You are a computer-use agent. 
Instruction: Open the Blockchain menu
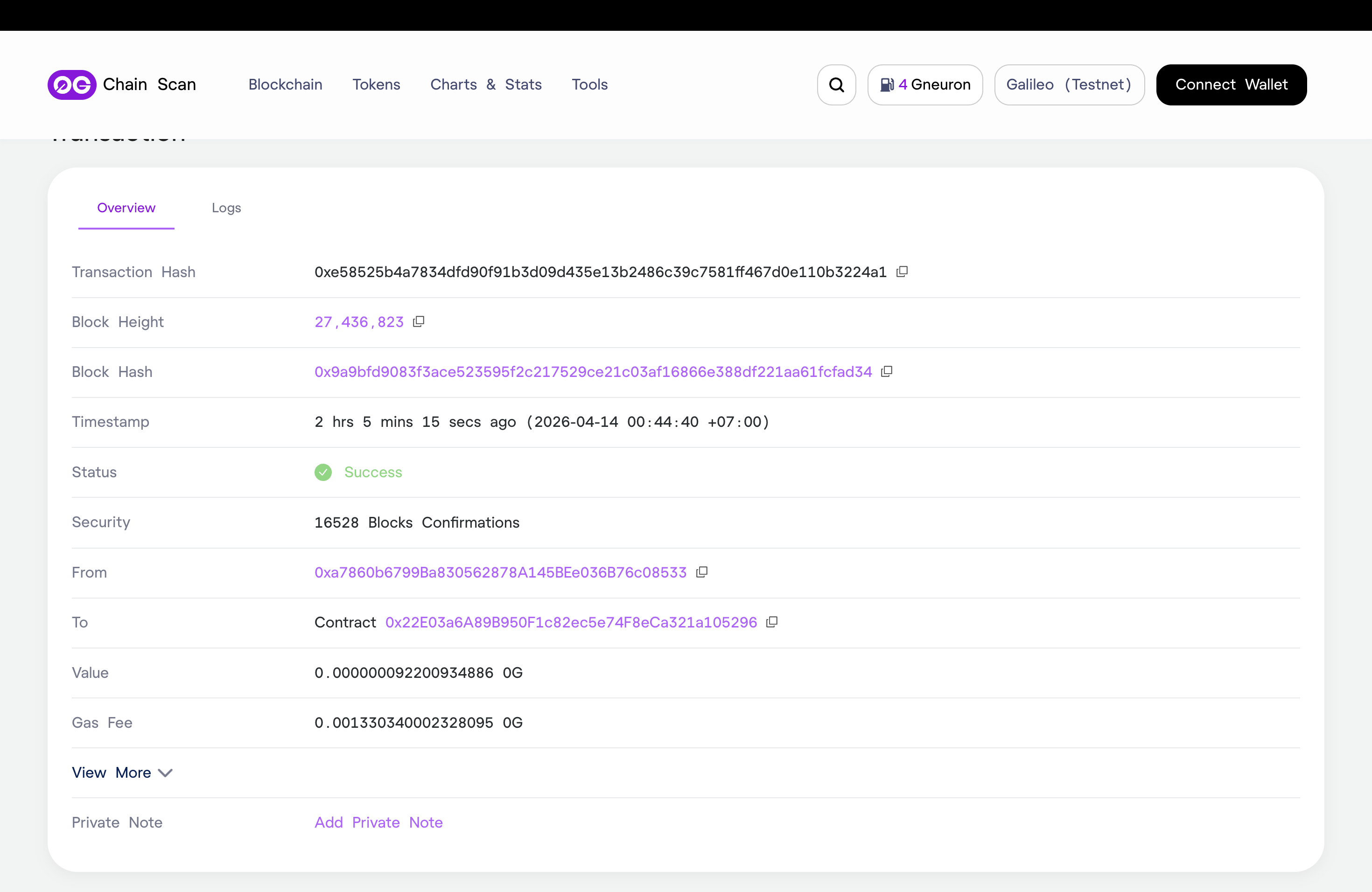pos(285,85)
